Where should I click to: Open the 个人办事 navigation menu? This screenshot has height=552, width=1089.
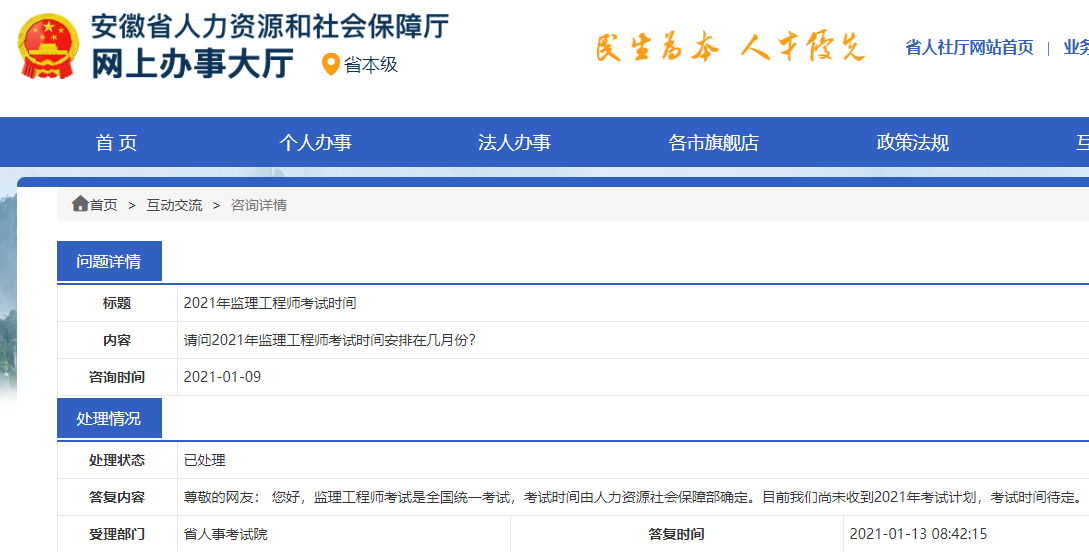pyautogui.click(x=315, y=143)
